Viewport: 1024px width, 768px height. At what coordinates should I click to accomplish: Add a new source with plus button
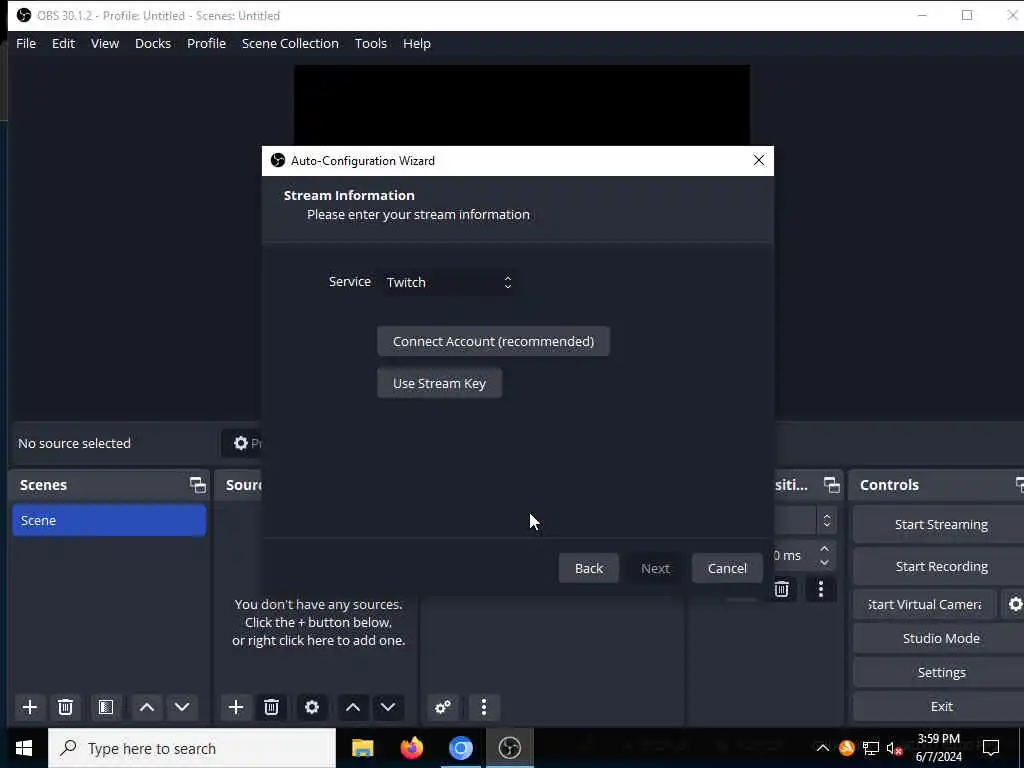(x=236, y=707)
